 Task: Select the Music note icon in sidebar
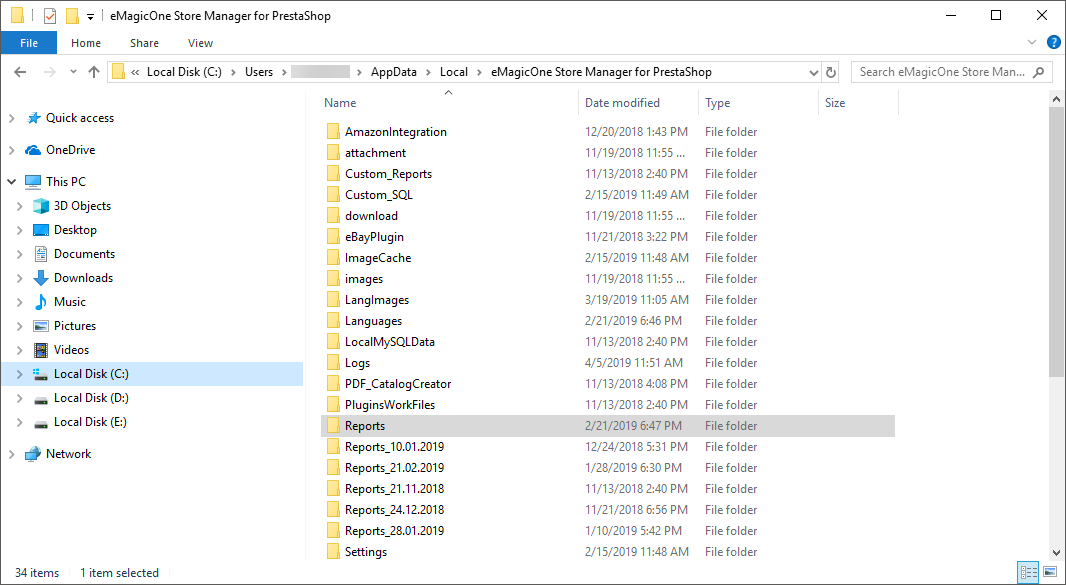[x=41, y=302]
